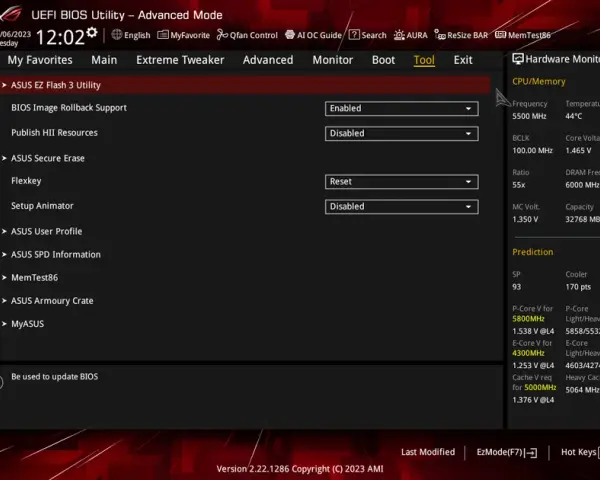The width and height of the screenshot is (600, 480).
Task: Open Setup Animator dropdown
Action: (x=401, y=207)
